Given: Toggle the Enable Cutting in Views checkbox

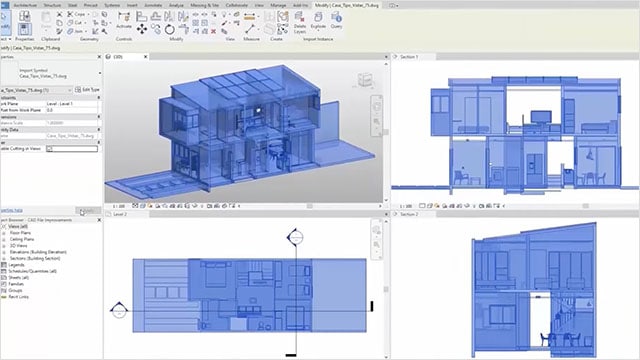Looking at the screenshot, I should (x=50, y=149).
